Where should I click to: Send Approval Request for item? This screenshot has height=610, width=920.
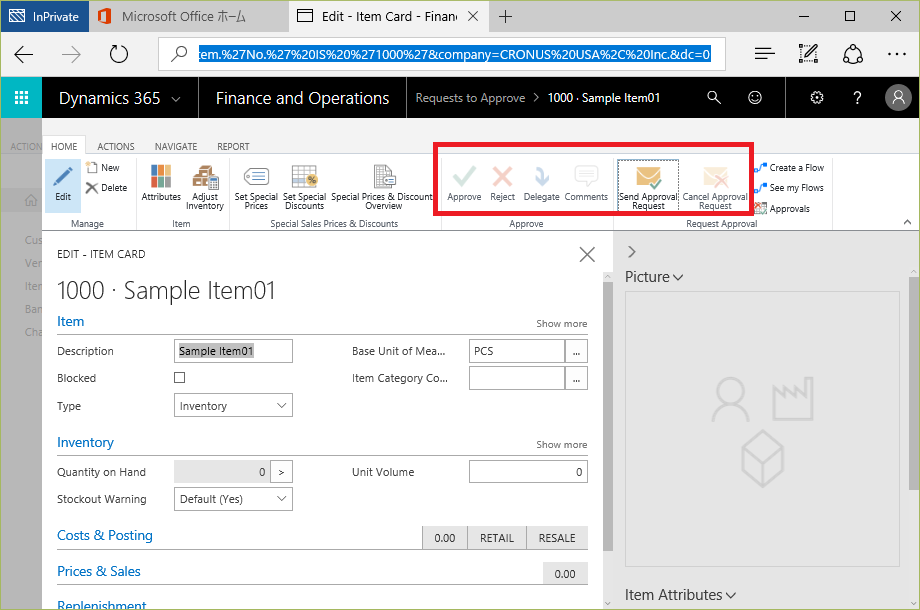click(648, 186)
